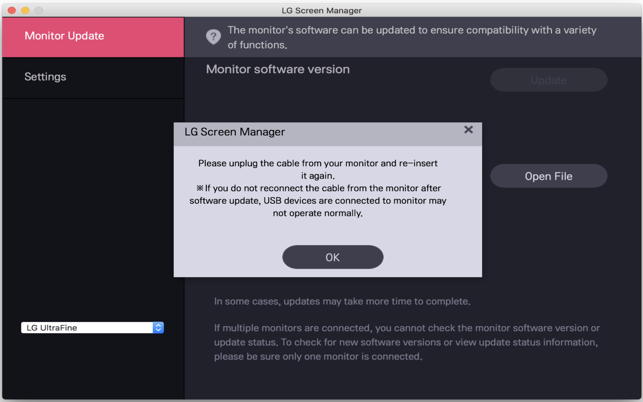Click "The monitor's software can be updated" description
The width and height of the screenshot is (643, 402).
click(412, 37)
